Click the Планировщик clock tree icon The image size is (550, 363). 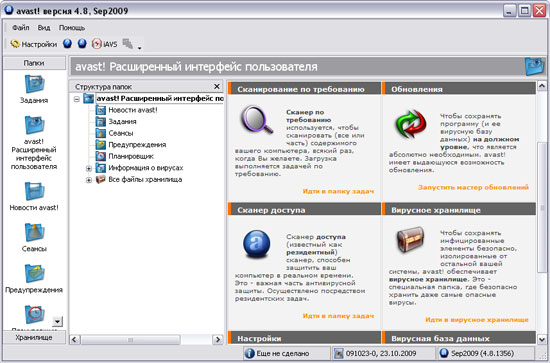[x=101, y=156]
